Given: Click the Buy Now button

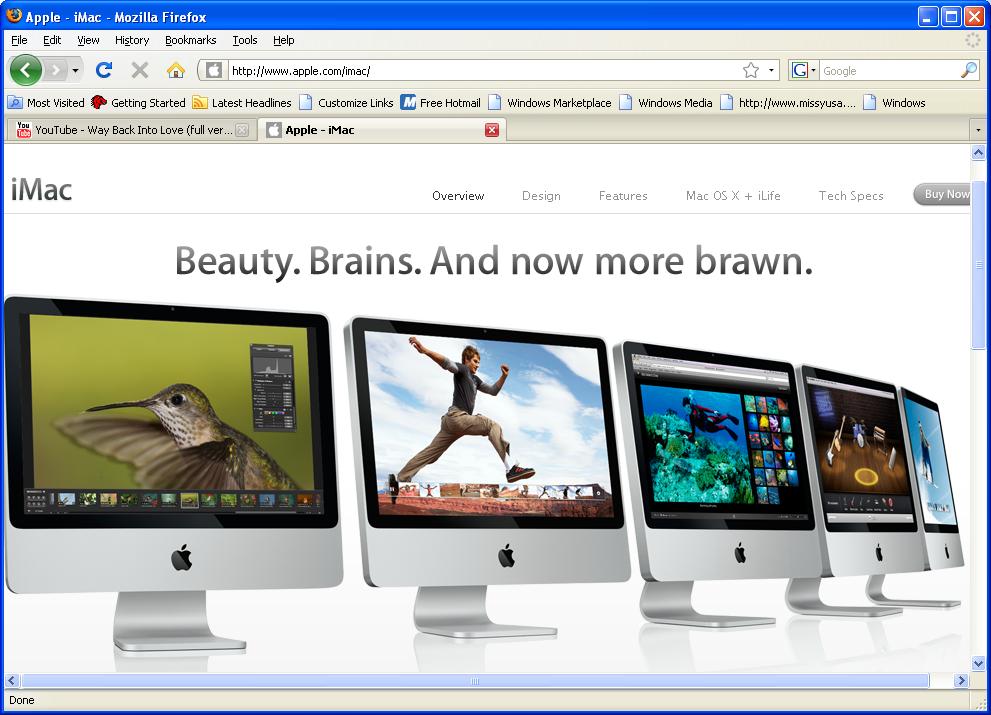Looking at the screenshot, I should (942, 194).
